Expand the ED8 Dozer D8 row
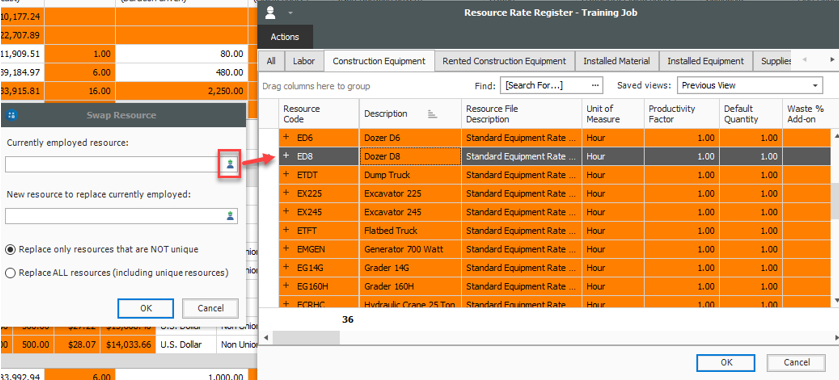Image resolution: width=839 pixels, height=380 pixels. (286, 156)
